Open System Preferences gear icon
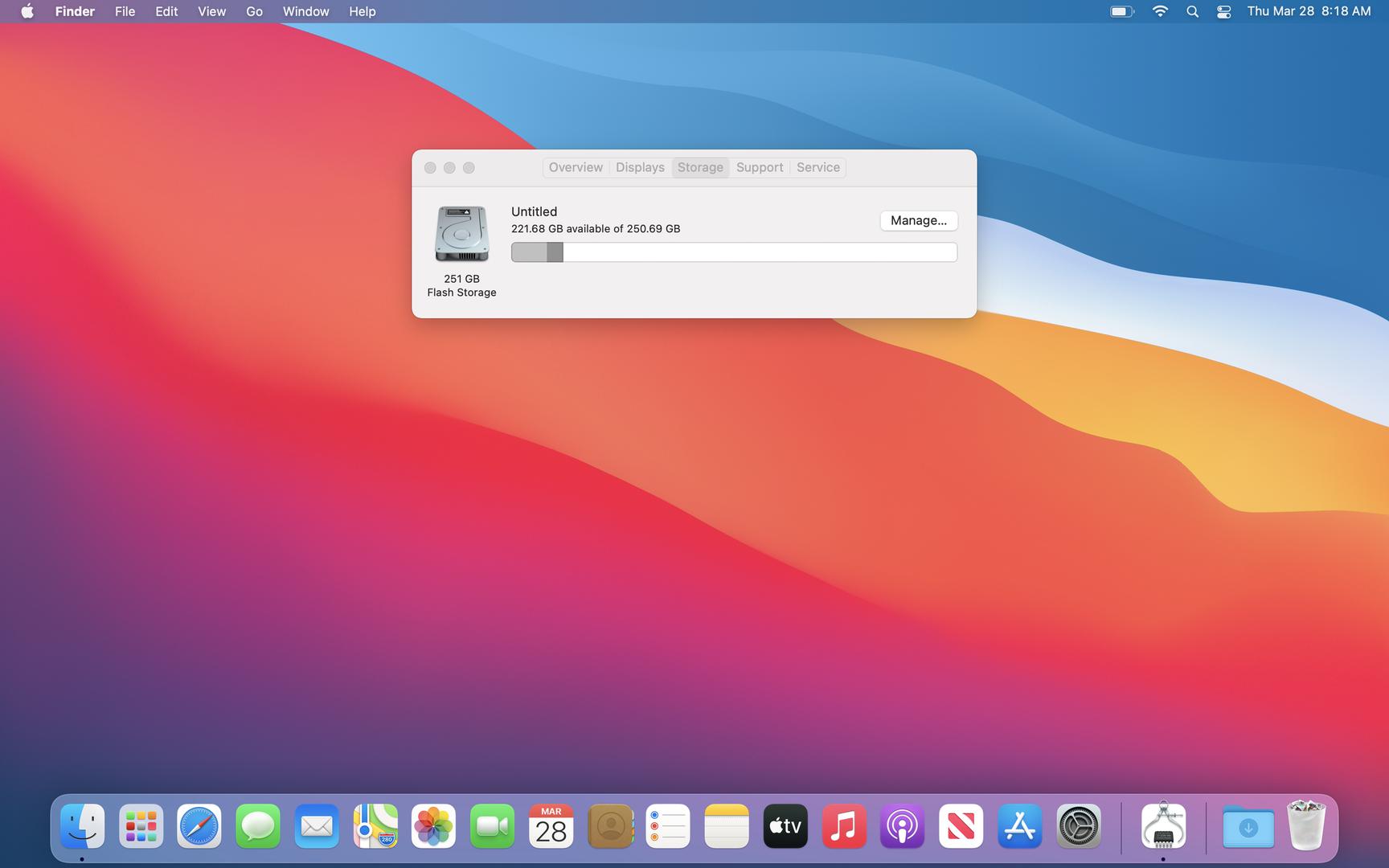 tap(1078, 826)
